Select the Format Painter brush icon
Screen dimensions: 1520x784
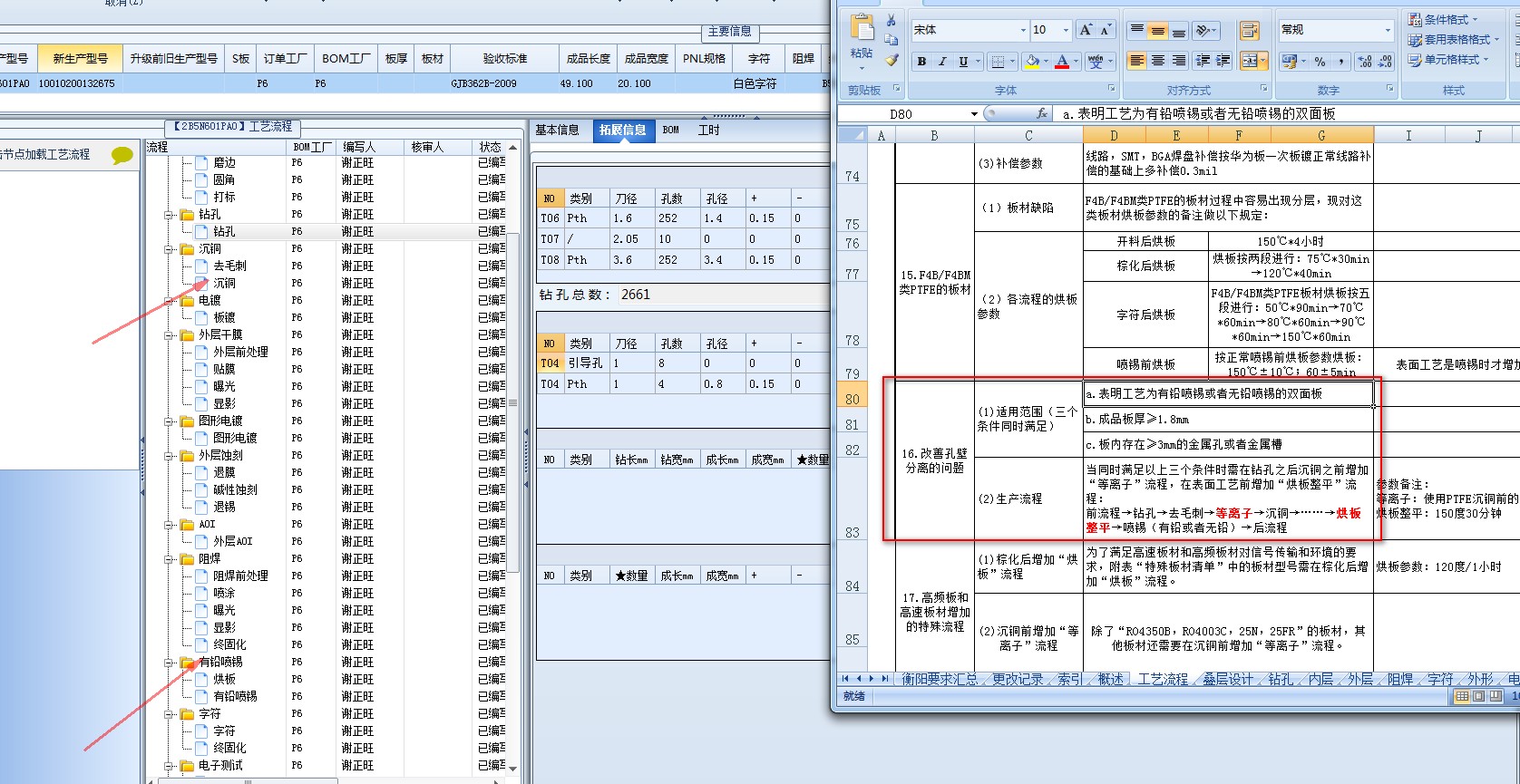892,60
